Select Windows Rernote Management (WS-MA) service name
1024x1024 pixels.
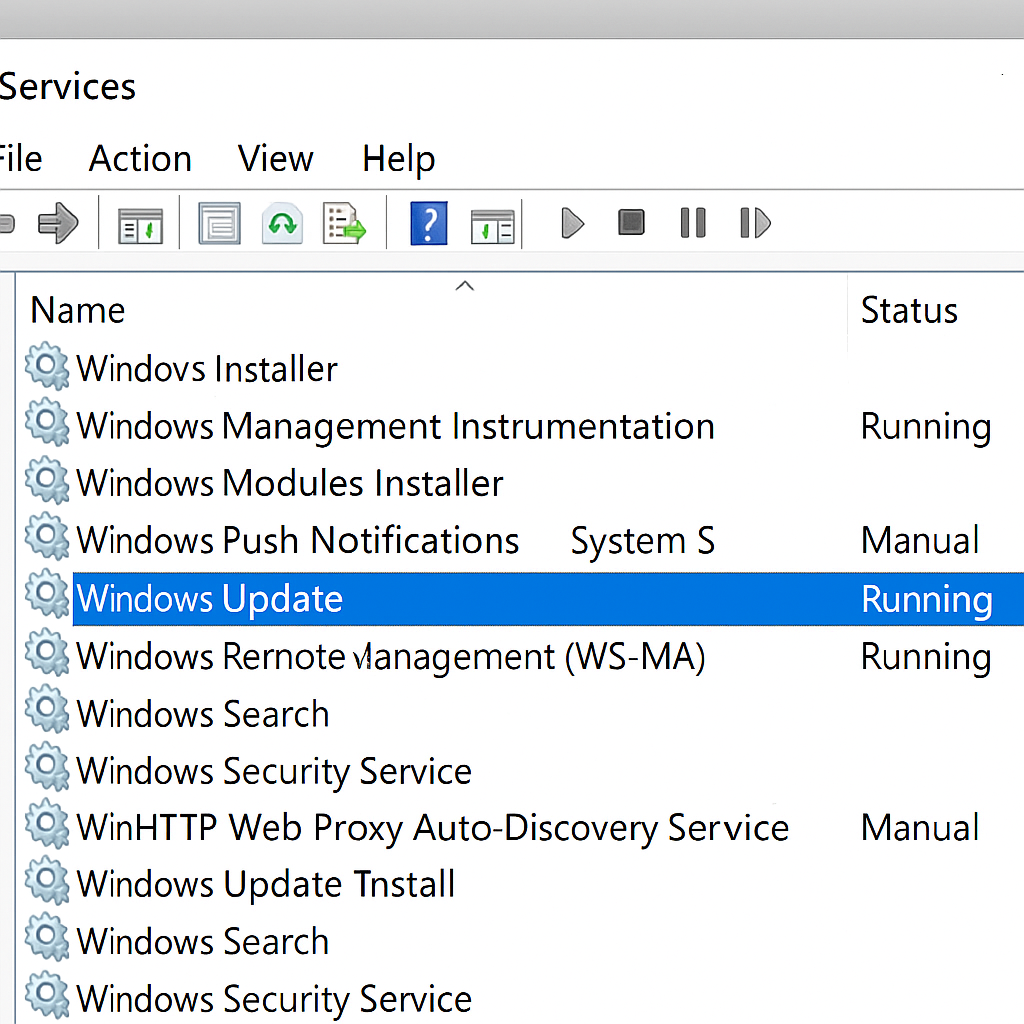coord(391,657)
